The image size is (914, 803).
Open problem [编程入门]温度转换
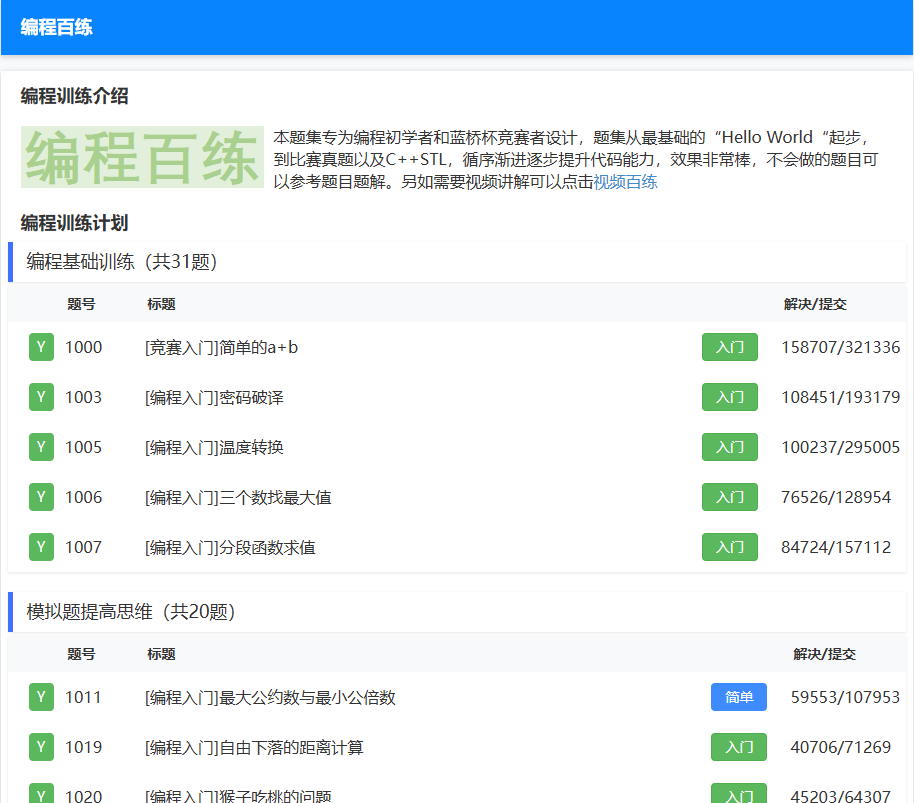215,448
